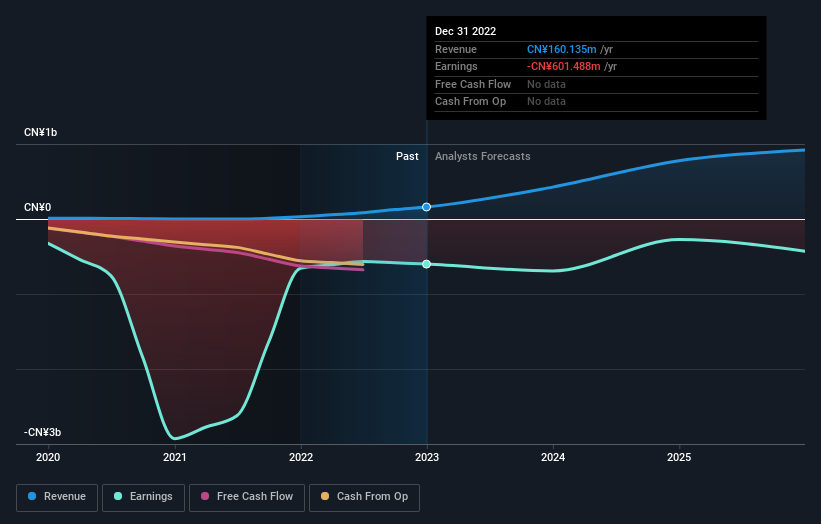Toggle the Cash From Op legend button

point(364,497)
